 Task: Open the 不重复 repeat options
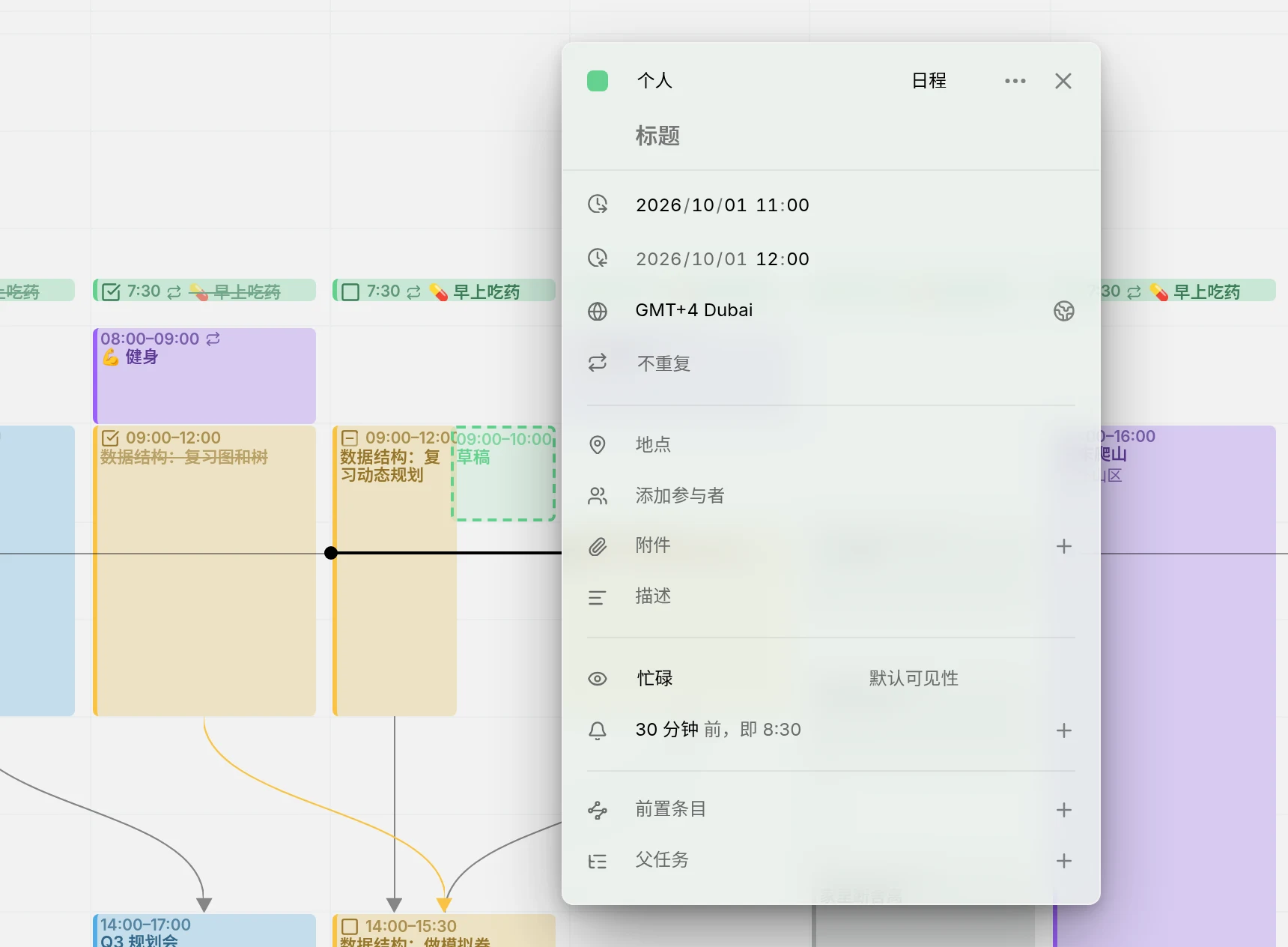pos(663,364)
